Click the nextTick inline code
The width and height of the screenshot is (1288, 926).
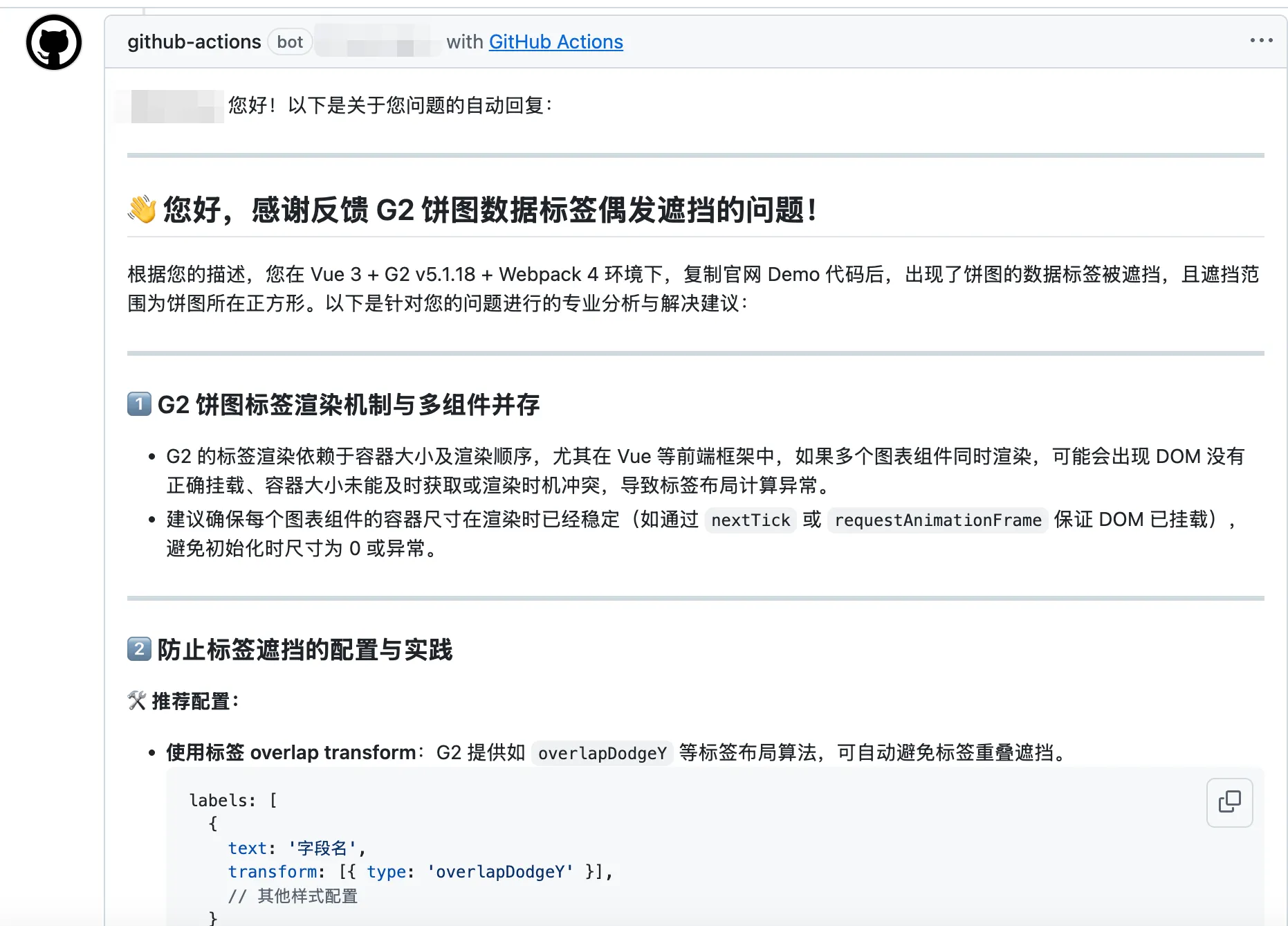pyautogui.click(x=751, y=520)
